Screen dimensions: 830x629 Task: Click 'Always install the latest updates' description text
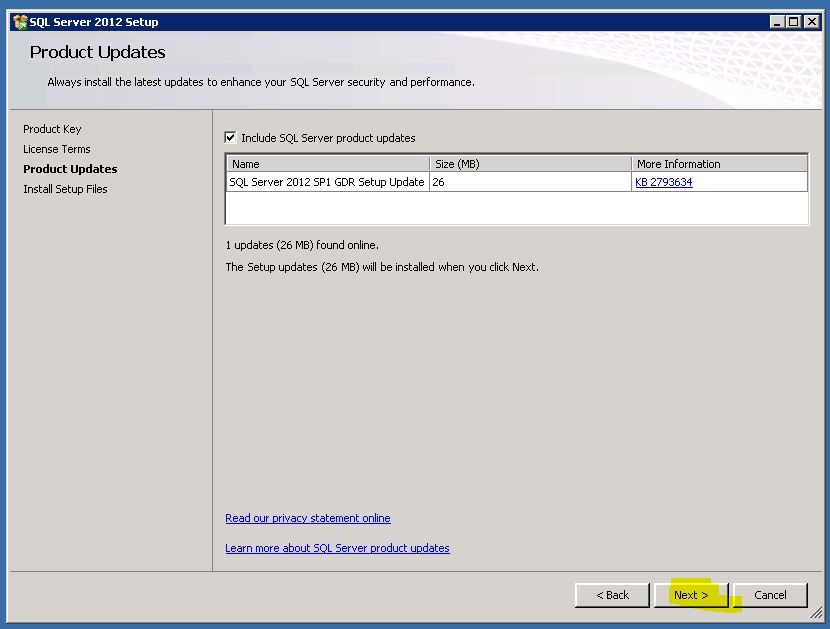coord(260,82)
